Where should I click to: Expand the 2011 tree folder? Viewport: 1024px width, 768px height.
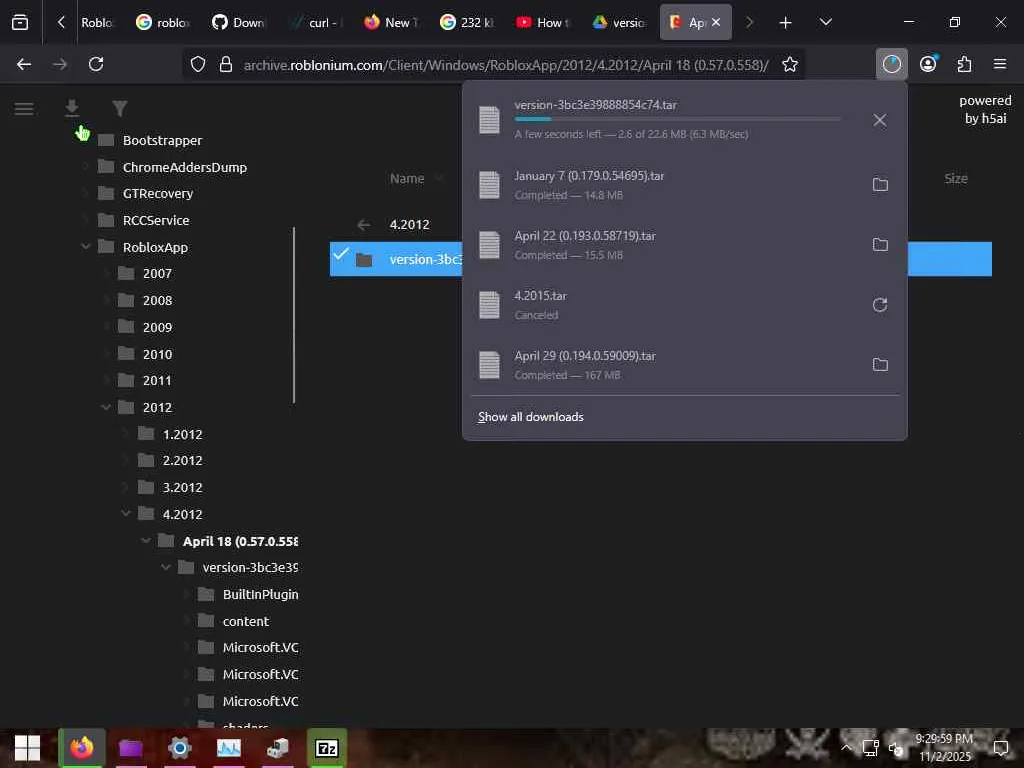point(106,380)
